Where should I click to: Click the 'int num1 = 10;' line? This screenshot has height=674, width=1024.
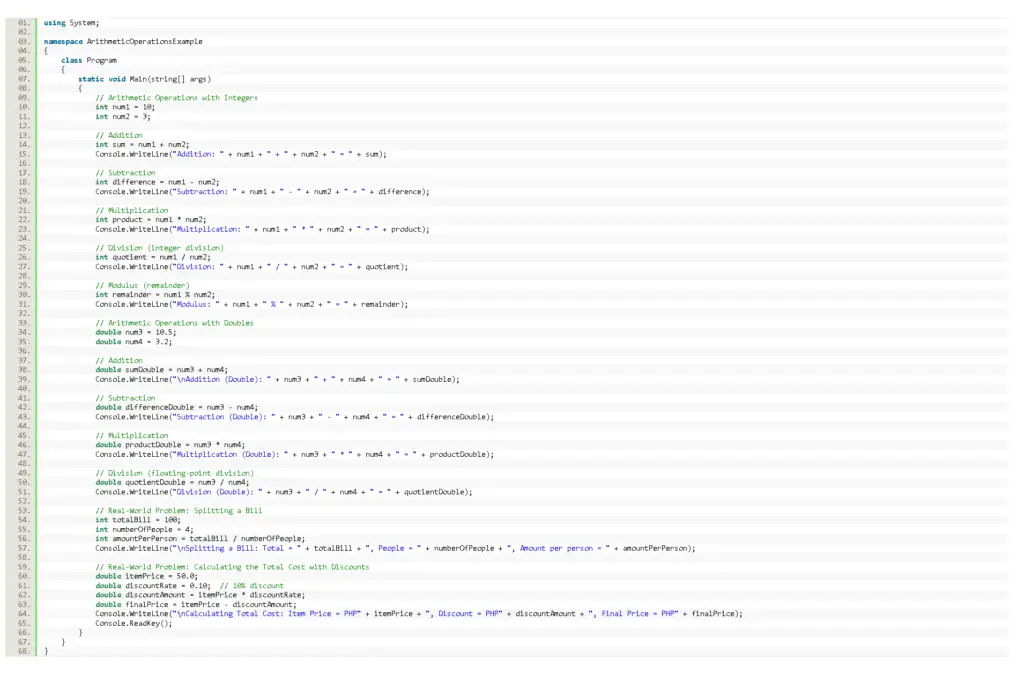click(x=125, y=108)
